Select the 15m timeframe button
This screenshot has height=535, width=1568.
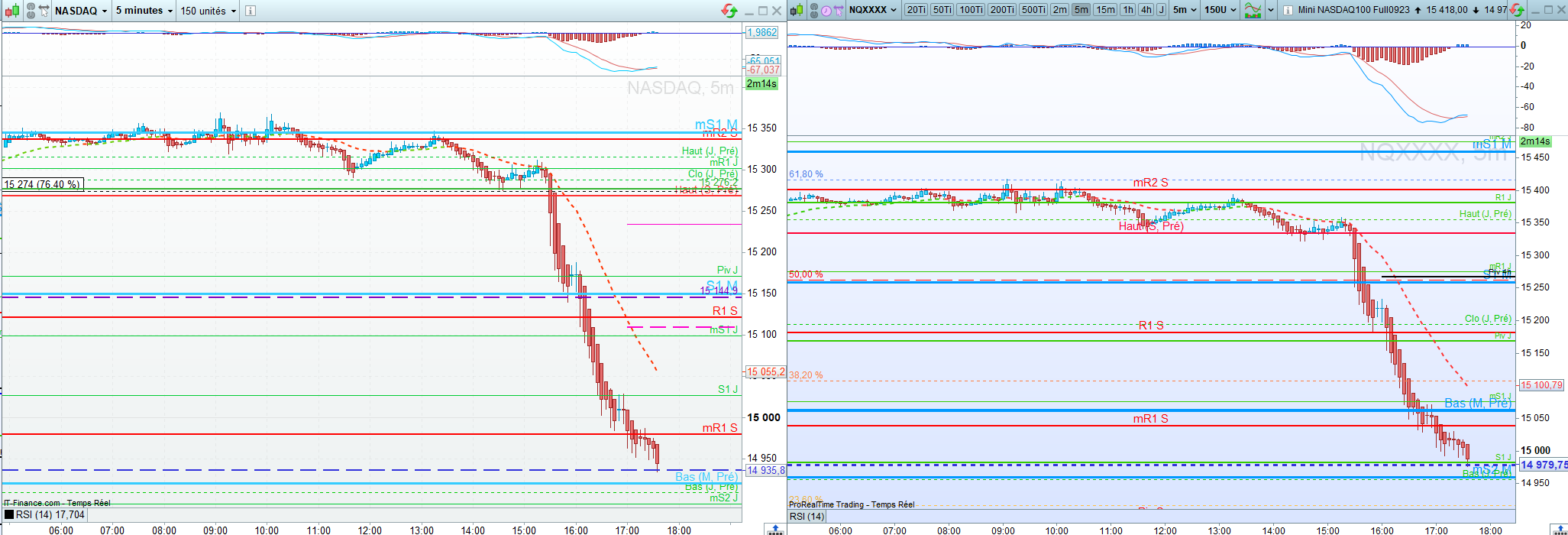1105,10
